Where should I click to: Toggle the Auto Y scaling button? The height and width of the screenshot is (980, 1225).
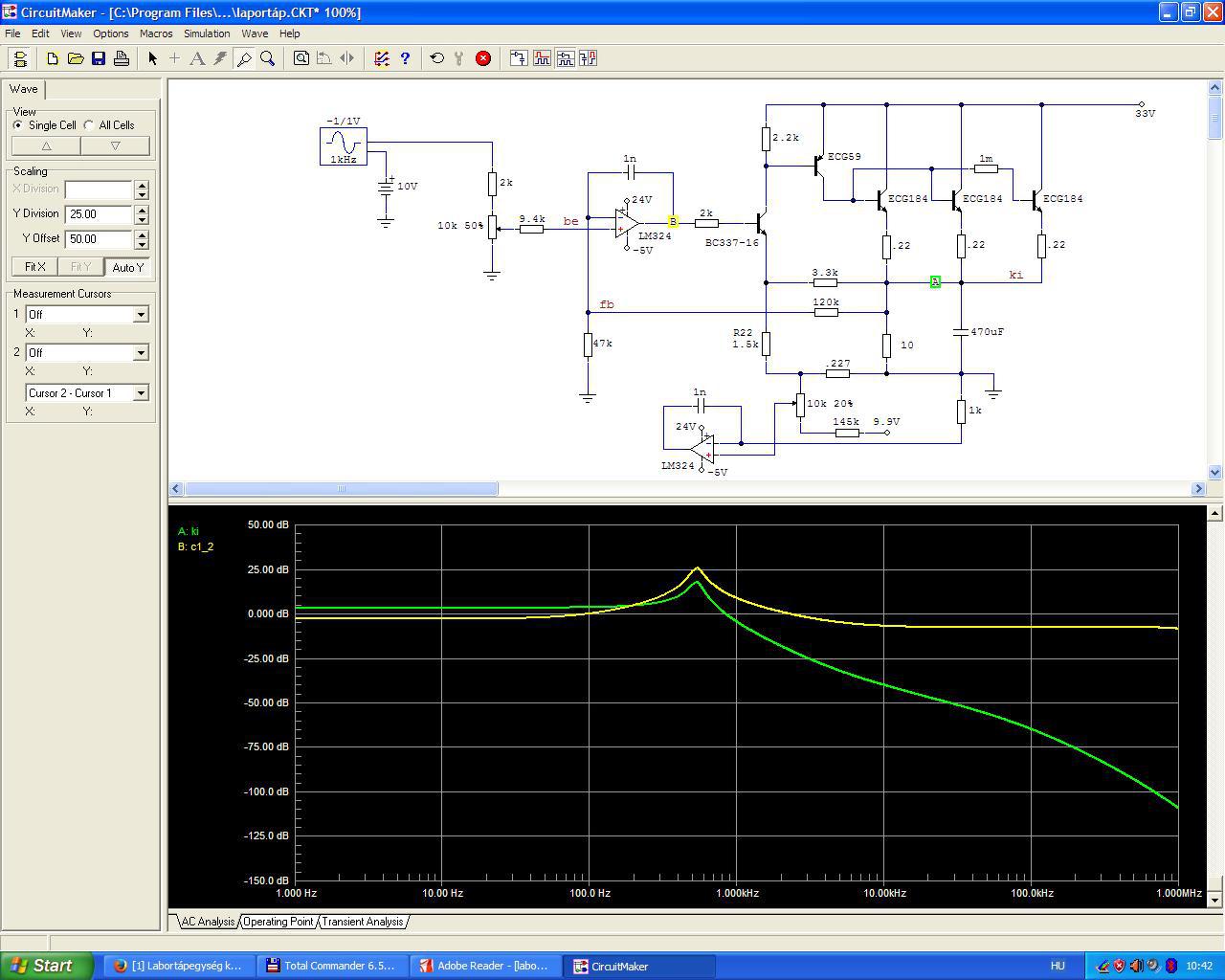tap(127, 267)
